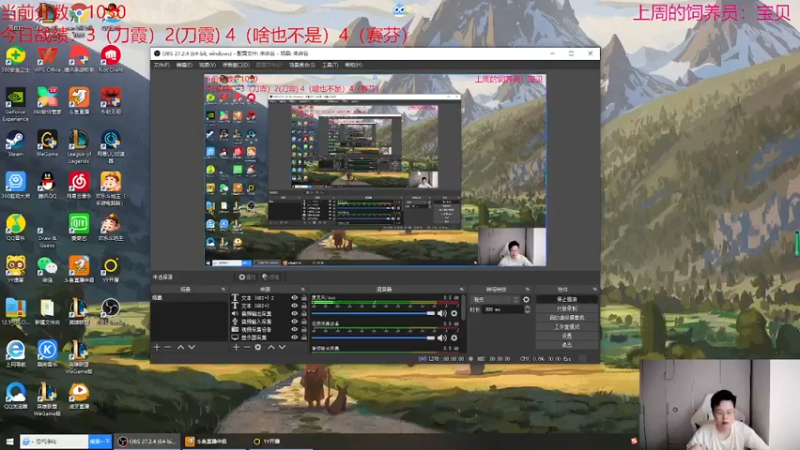Launch WeGame from the desktop

47,143
